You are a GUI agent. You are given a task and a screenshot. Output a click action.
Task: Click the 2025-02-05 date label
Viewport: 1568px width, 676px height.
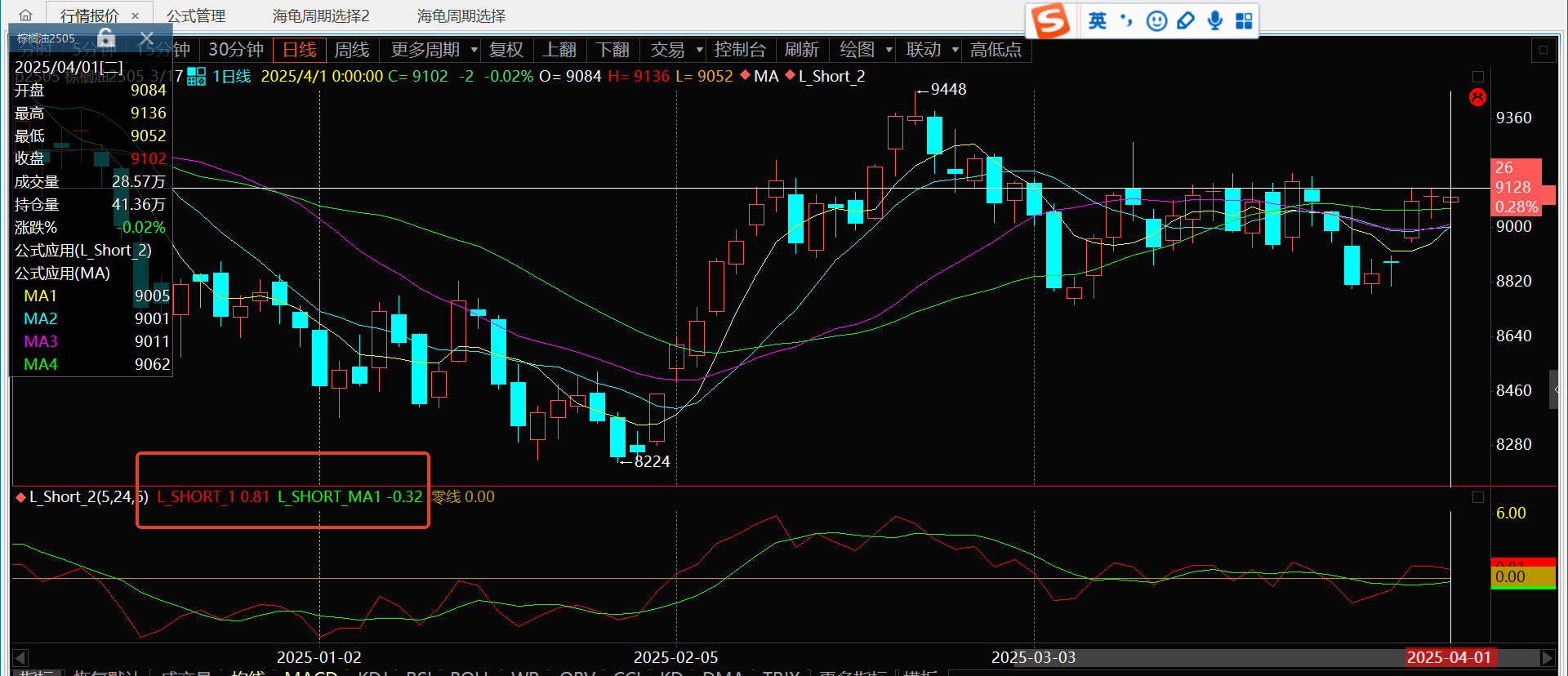click(675, 657)
